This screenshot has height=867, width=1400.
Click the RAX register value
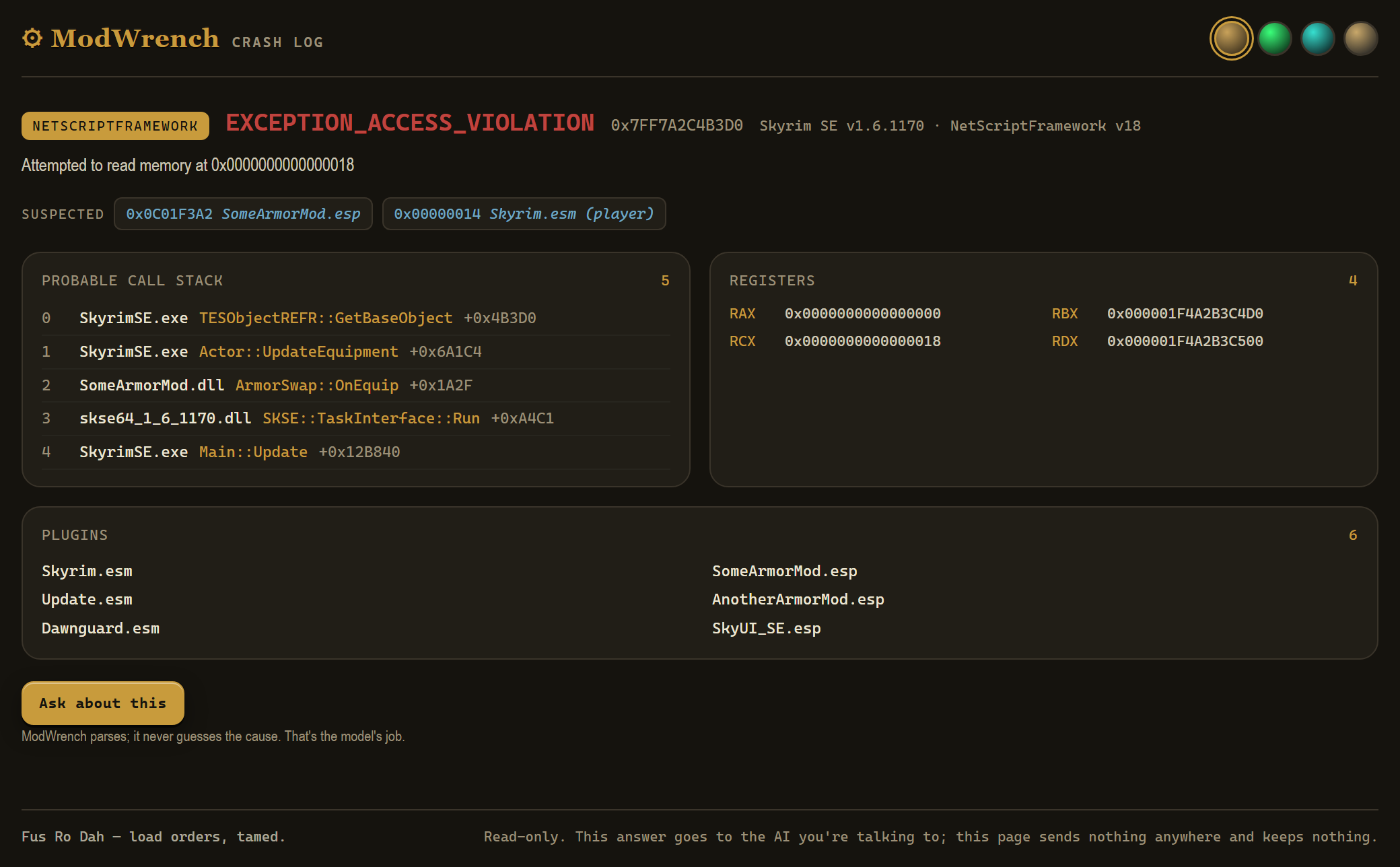pyautogui.click(x=863, y=314)
